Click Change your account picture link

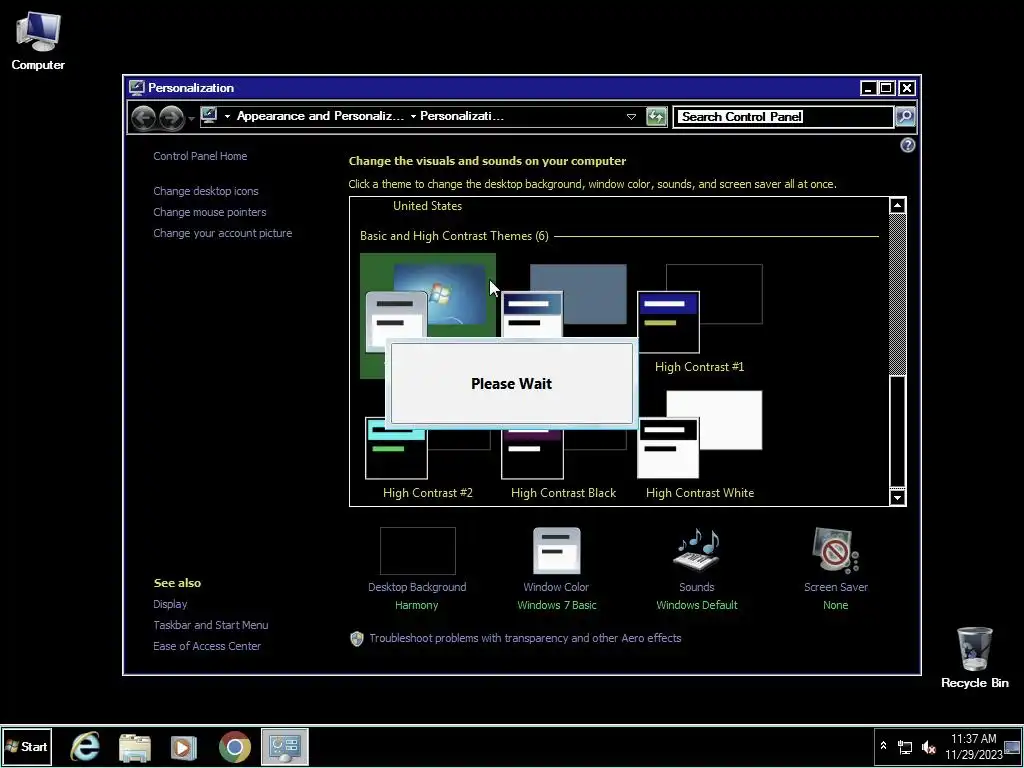(223, 233)
